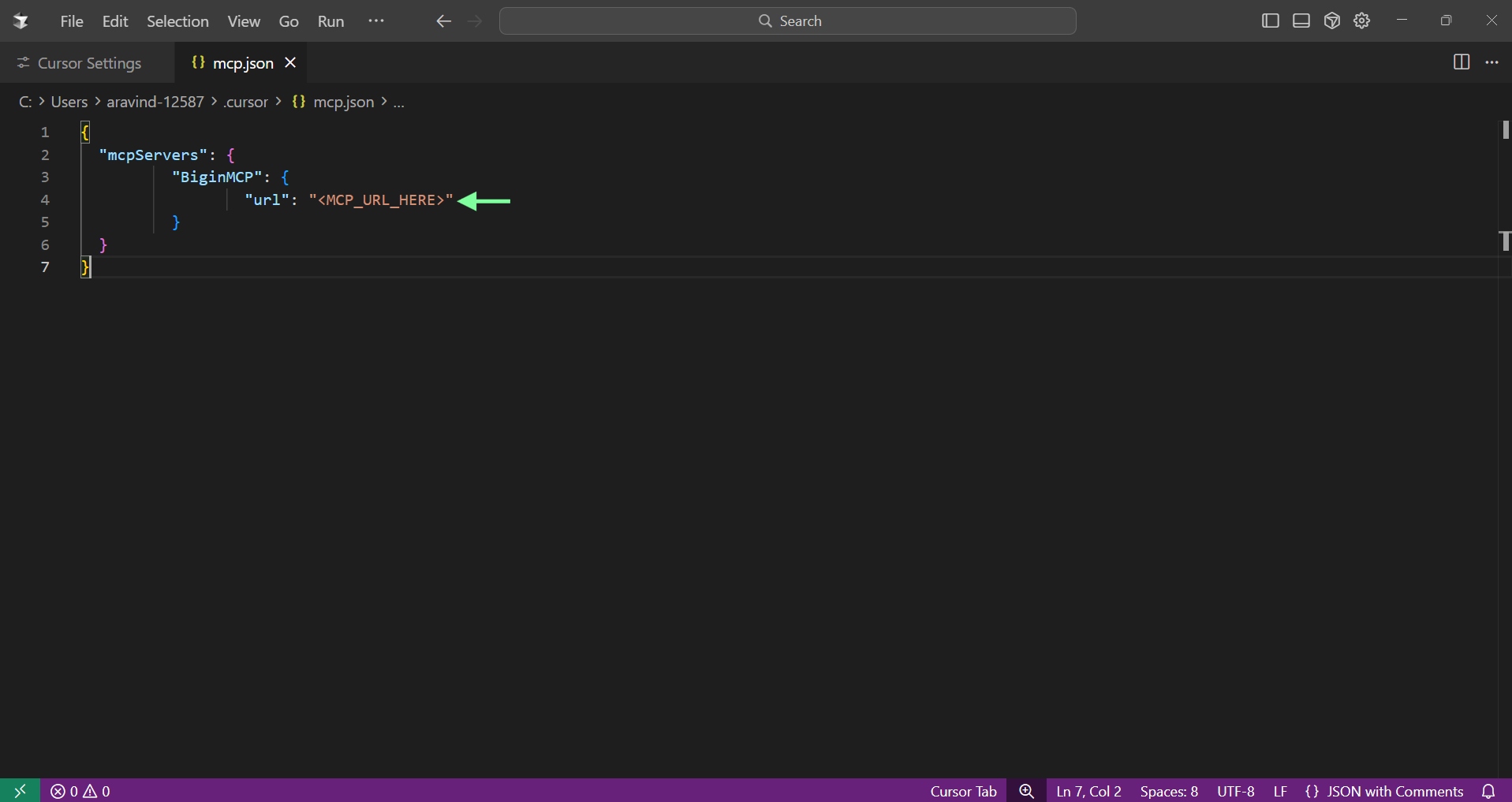This screenshot has height=802, width=1512.
Task: Toggle the AI pane cube icon
Action: pyautogui.click(x=1331, y=21)
